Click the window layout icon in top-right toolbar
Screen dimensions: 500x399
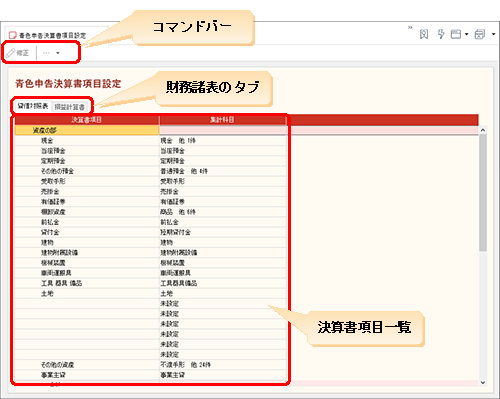pyautogui.click(x=456, y=34)
